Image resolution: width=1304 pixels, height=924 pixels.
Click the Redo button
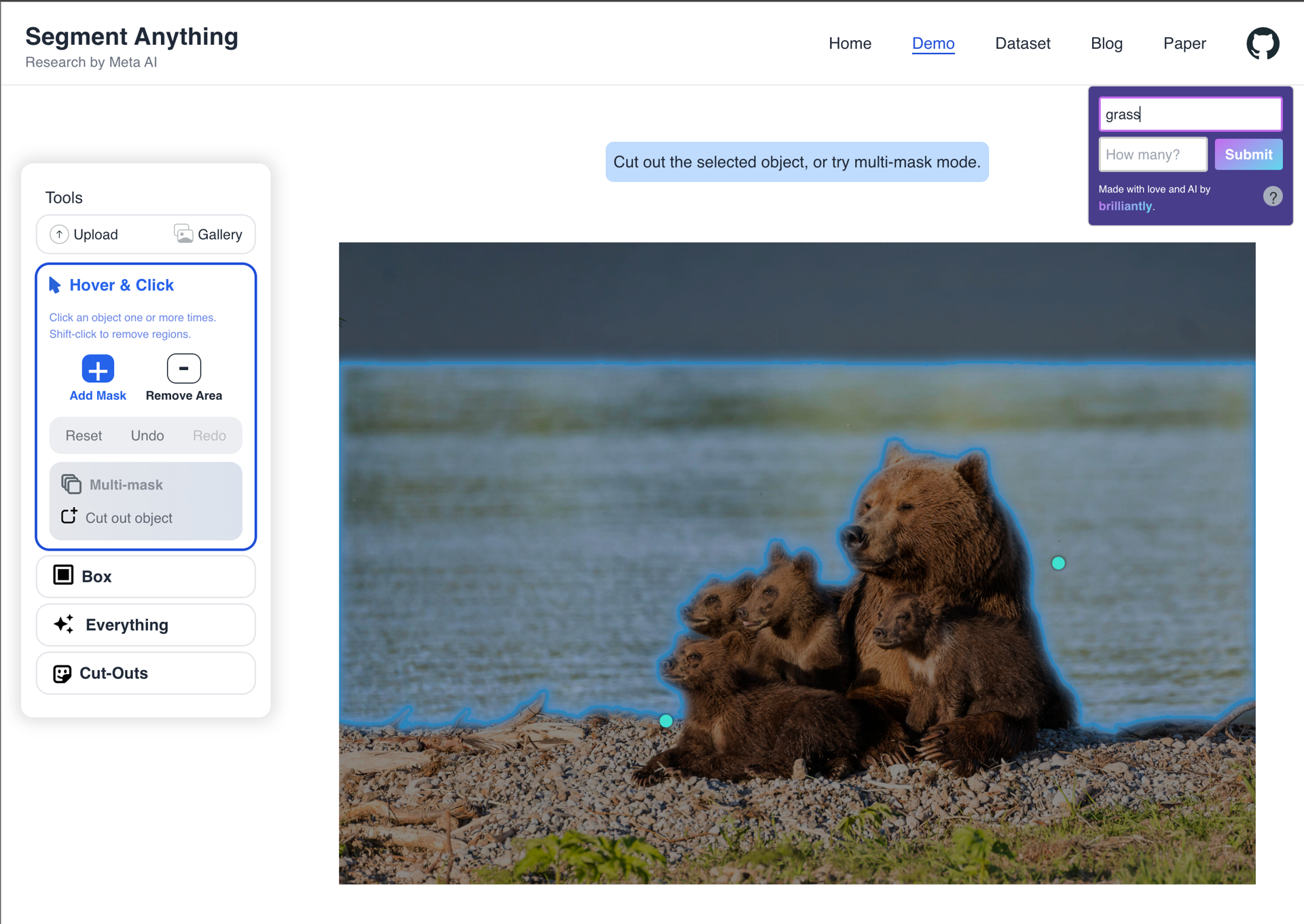click(209, 436)
